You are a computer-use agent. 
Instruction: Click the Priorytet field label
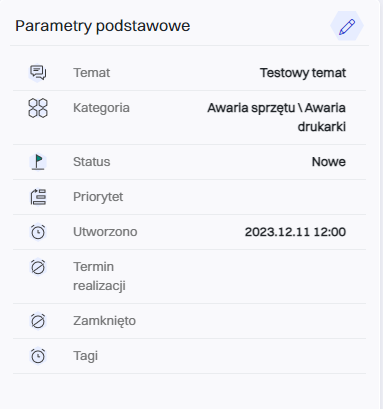tap(98, 197)
